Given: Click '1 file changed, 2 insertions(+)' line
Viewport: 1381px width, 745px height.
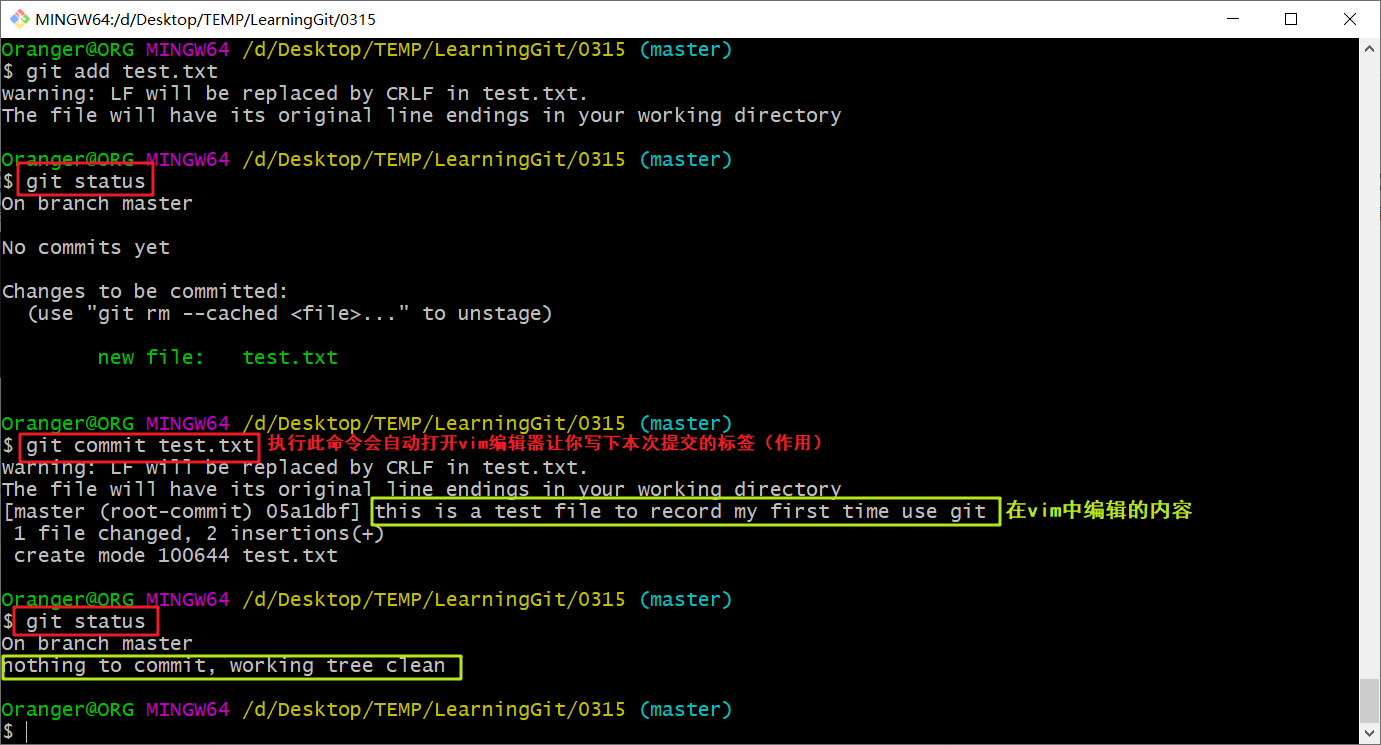Looking at the screenshot, I should [x=199, y=534].
